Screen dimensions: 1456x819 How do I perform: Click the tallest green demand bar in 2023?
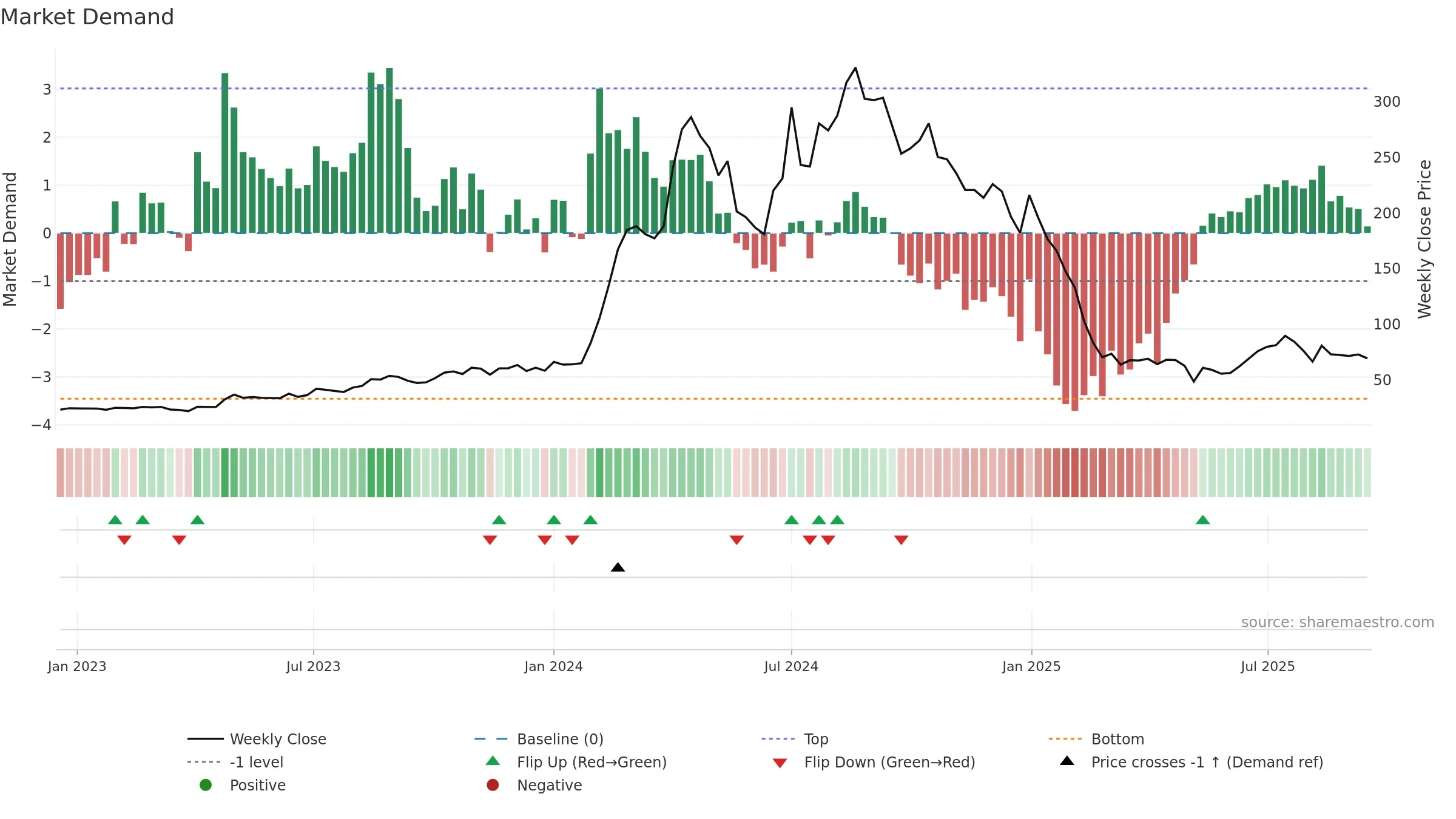point(389,150)
